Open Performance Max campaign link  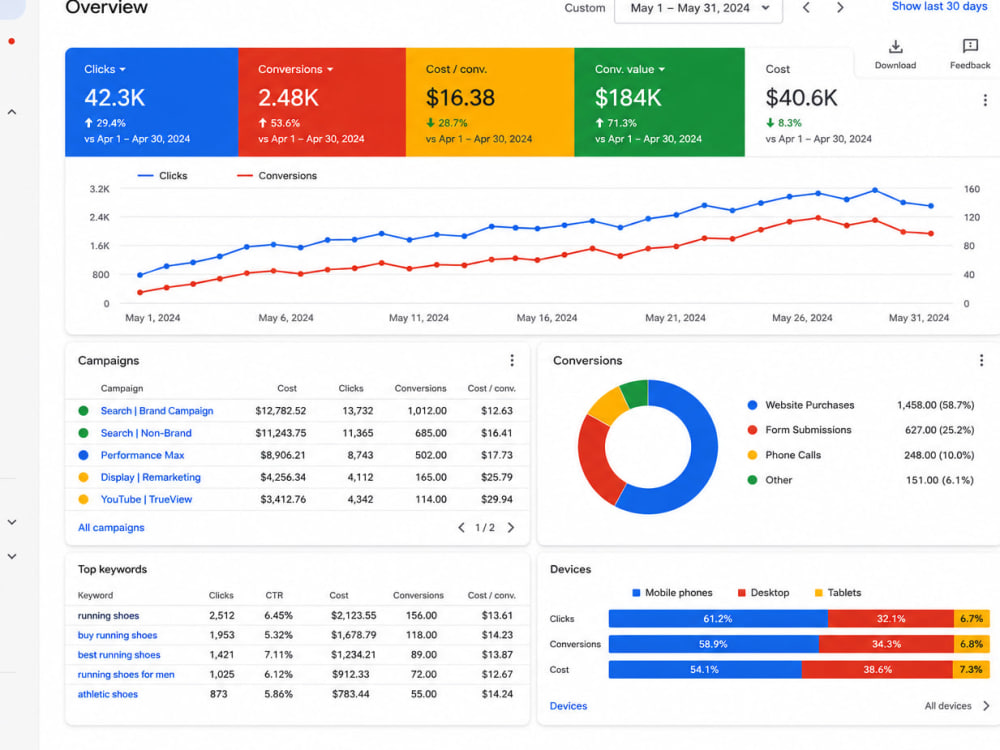(142, 455)
